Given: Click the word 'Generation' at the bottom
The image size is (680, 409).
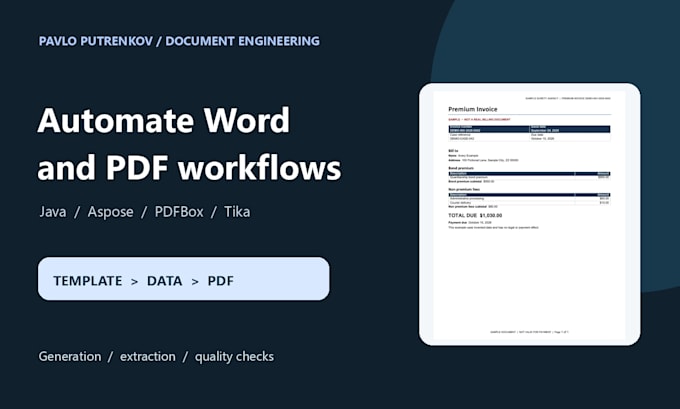Looking at the screenshot, I should click(x=70, y=357).
